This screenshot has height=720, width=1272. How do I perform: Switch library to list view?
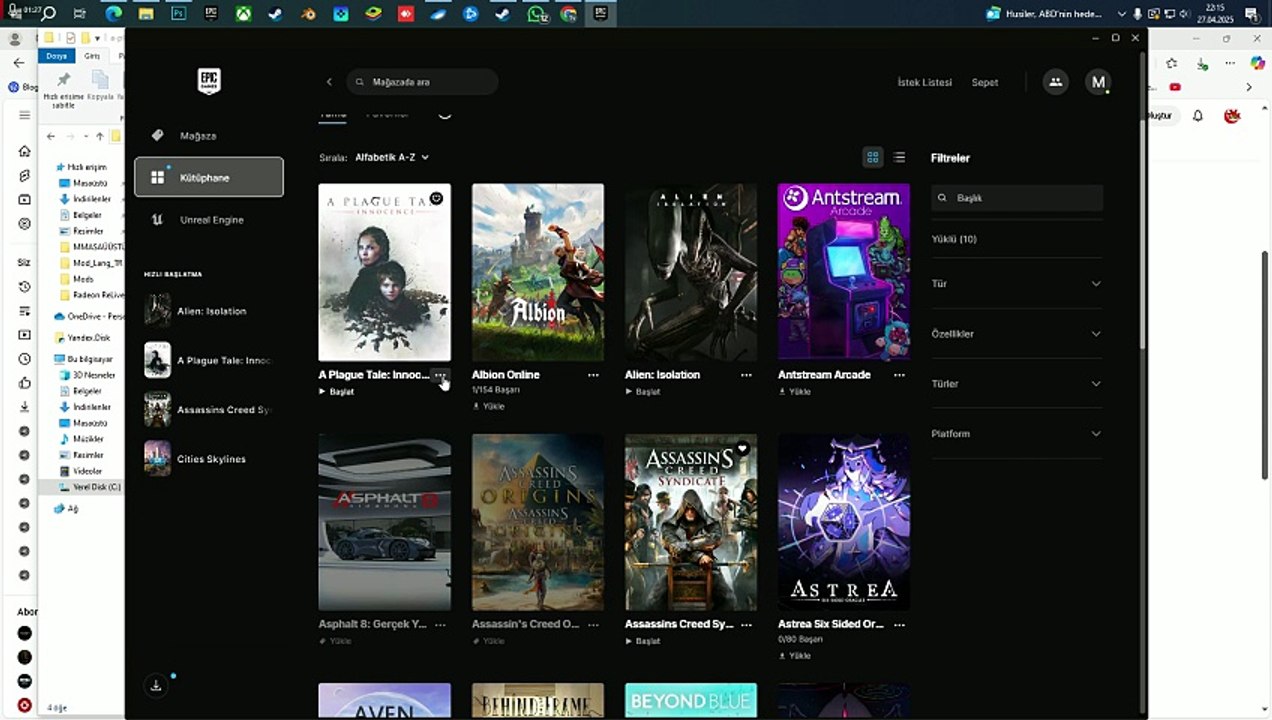(899, 157)
